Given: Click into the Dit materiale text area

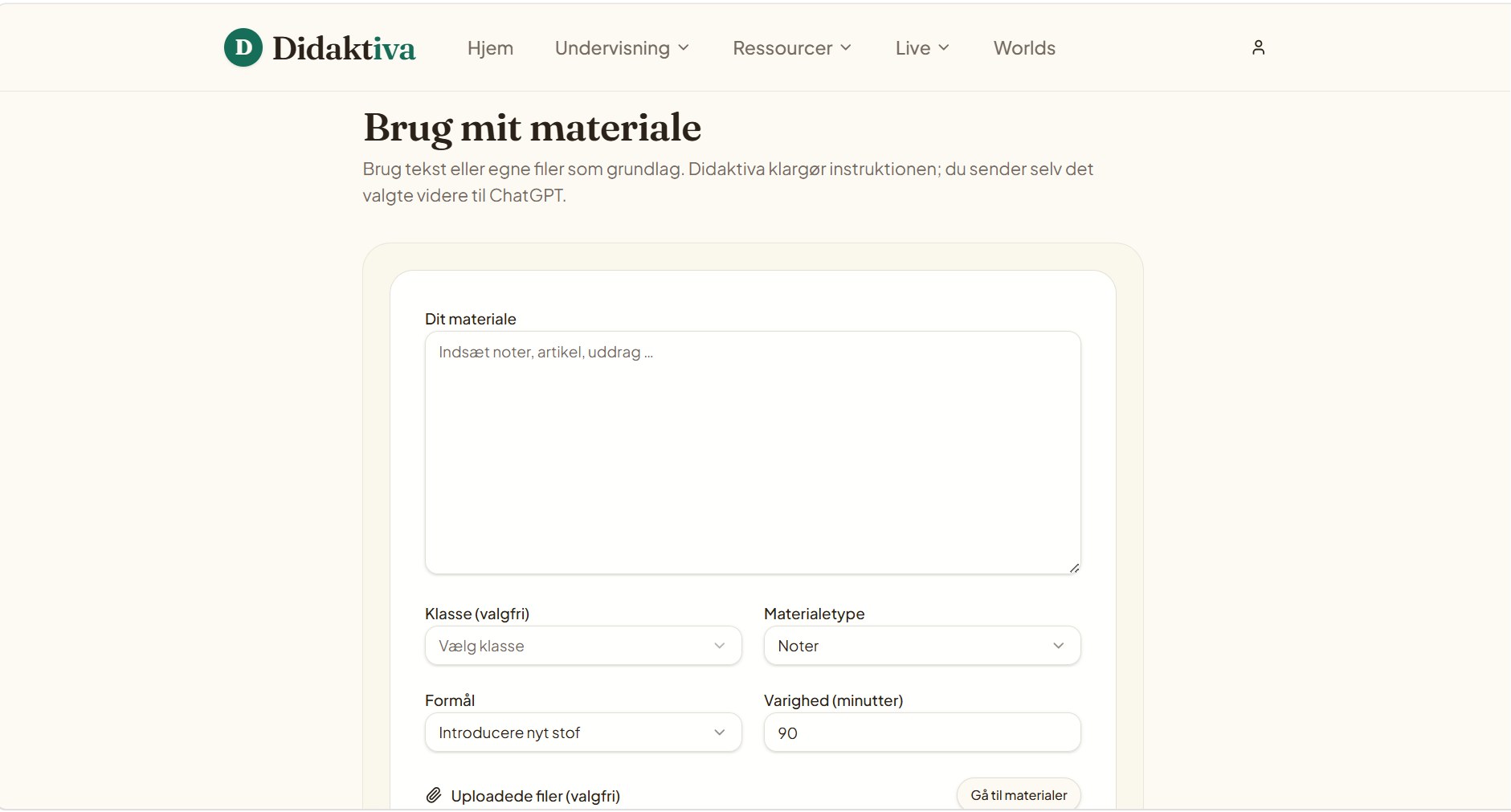Looking at the screenshot, I should [x=753, y=453].
